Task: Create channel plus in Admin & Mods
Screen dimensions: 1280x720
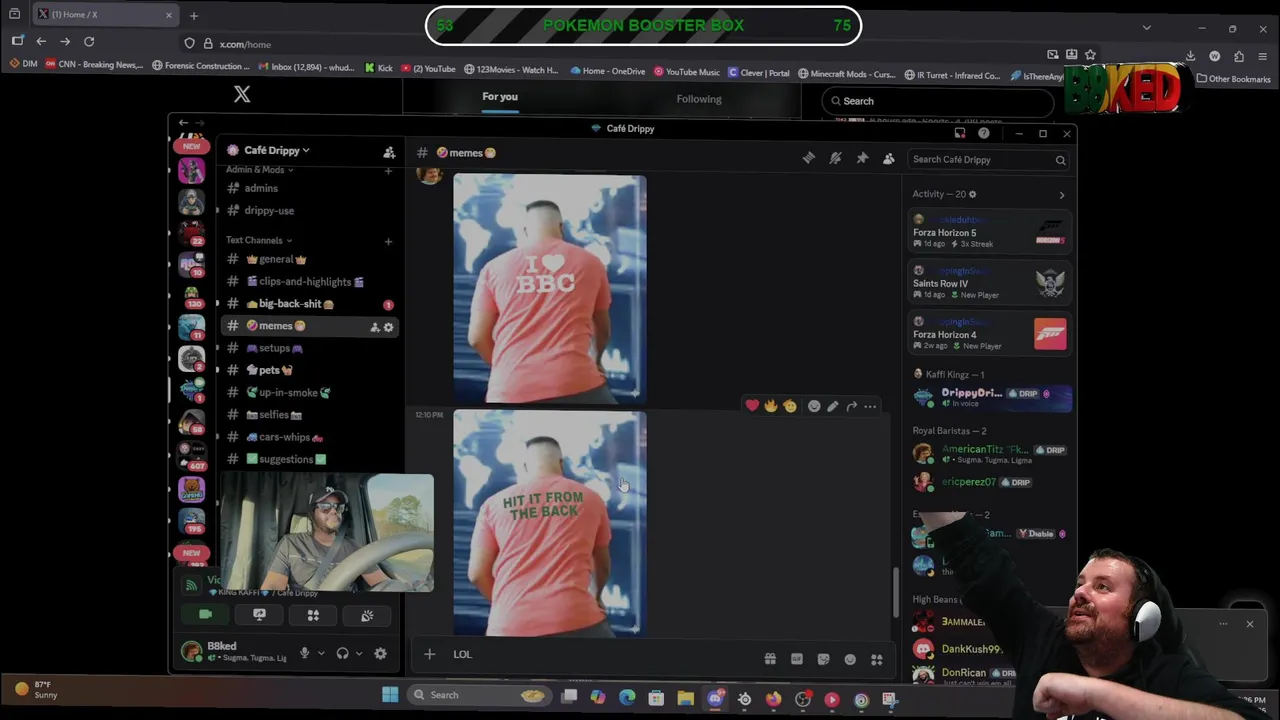Action: pyautogui.click(x=388, y=171)
